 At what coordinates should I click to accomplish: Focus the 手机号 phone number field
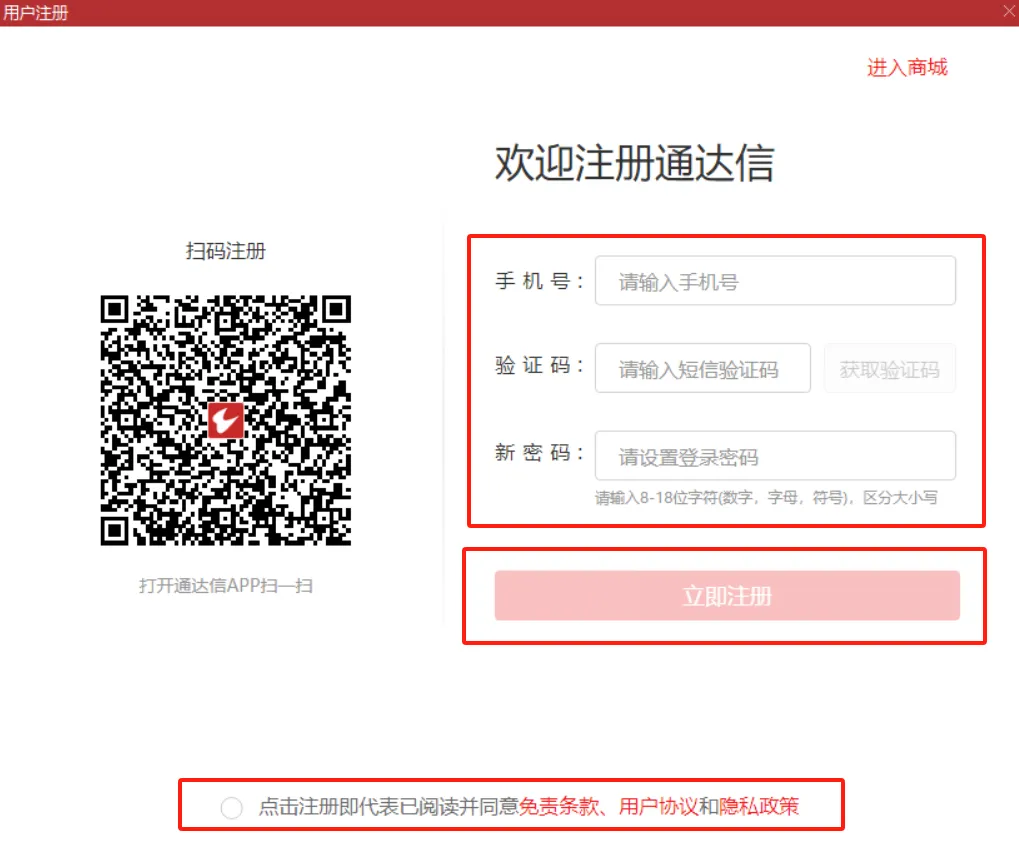coord(775,281)
